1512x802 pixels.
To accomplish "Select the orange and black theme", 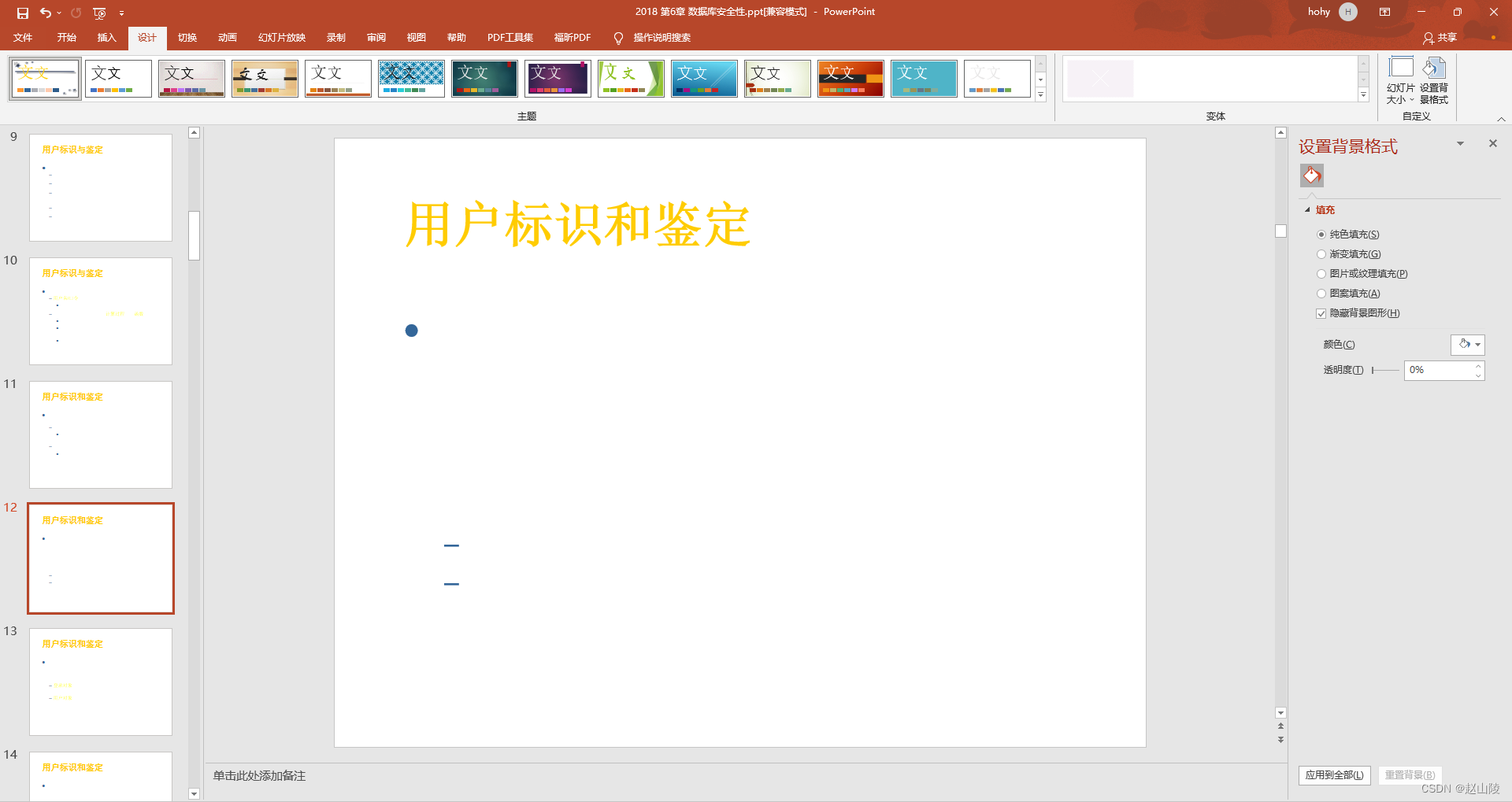I will [850, 79].
